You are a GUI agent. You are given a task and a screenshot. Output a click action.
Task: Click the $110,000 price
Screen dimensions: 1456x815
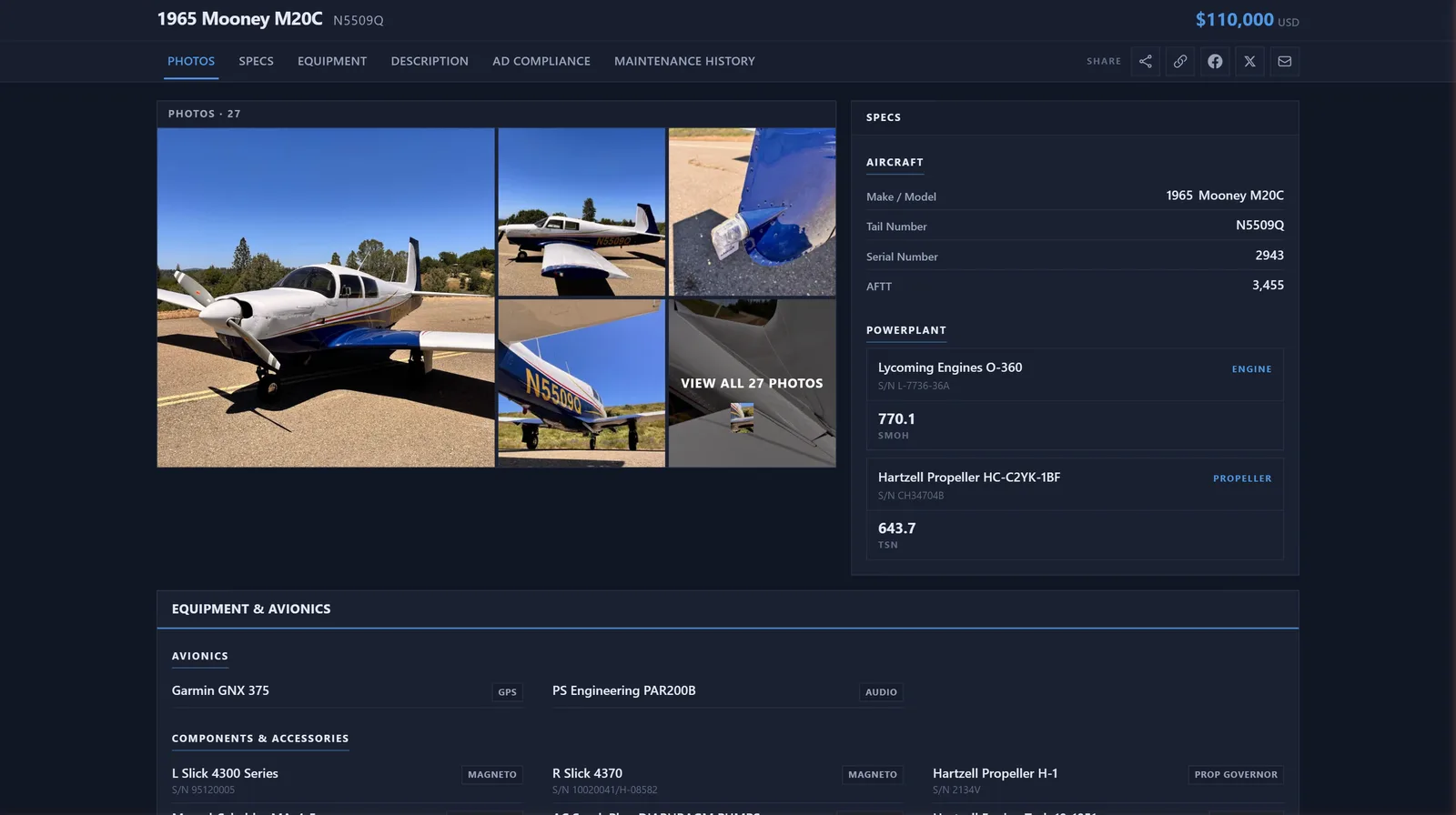1234,19
